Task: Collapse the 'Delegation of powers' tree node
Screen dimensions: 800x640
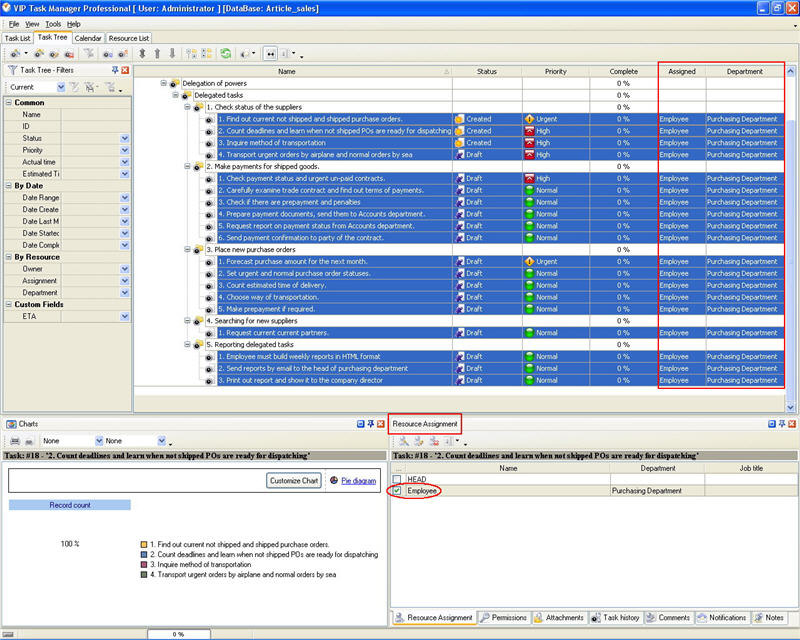Action: [163, 83]
